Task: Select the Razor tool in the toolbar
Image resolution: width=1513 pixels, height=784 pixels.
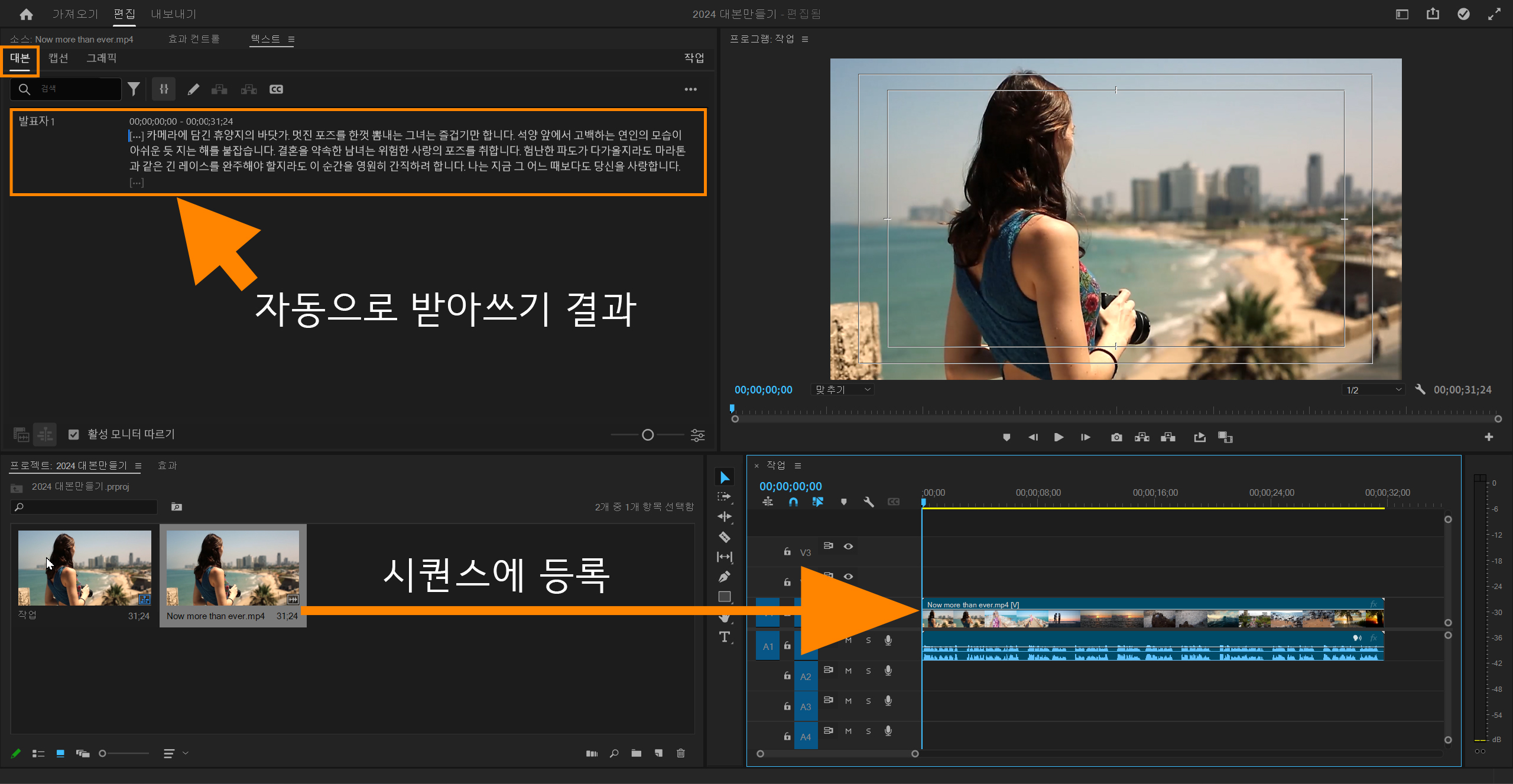Action: [724, 537]
